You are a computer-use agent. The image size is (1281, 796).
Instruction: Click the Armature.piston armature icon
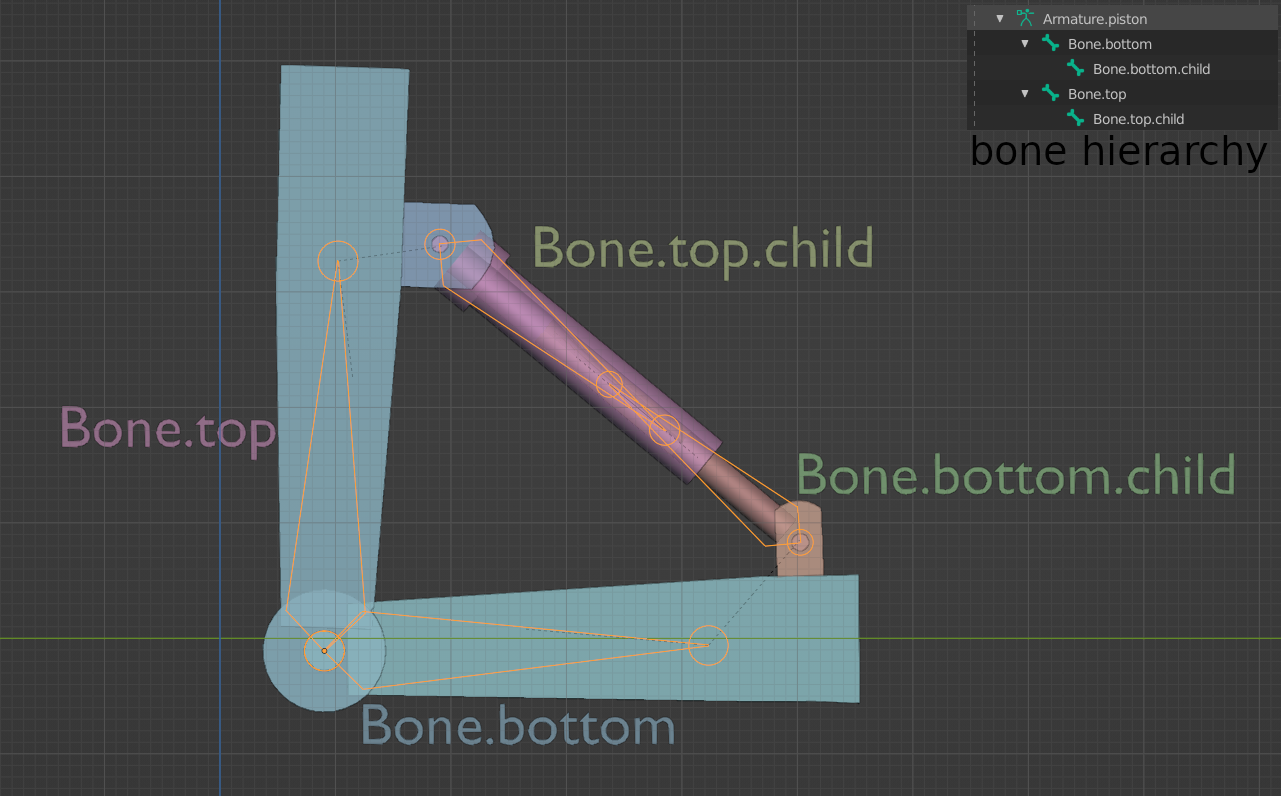coord(1023,18)
